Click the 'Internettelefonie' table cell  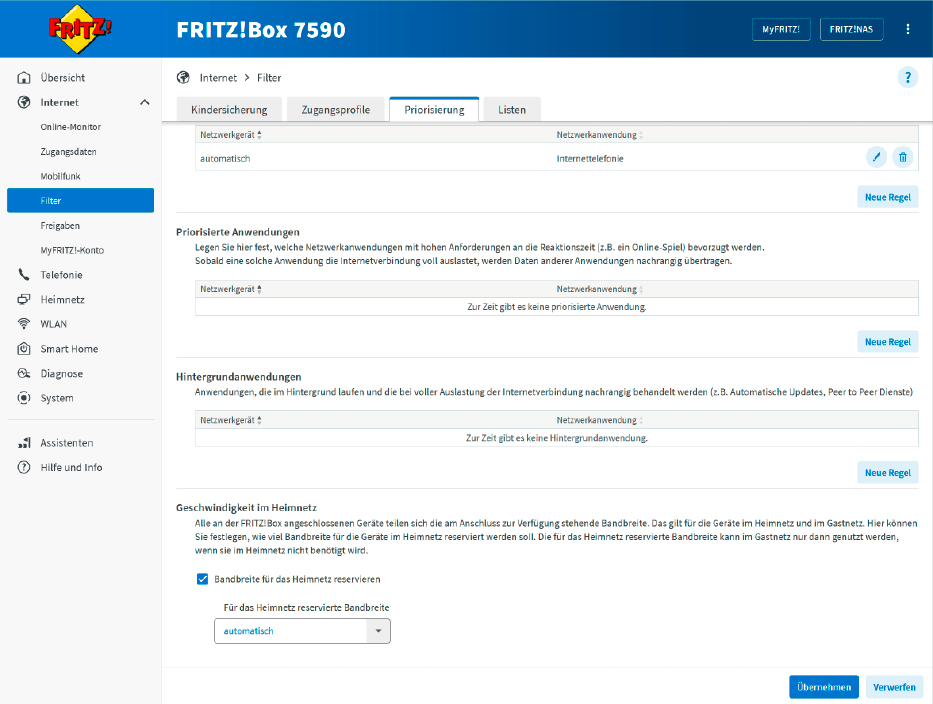point(590,158)
